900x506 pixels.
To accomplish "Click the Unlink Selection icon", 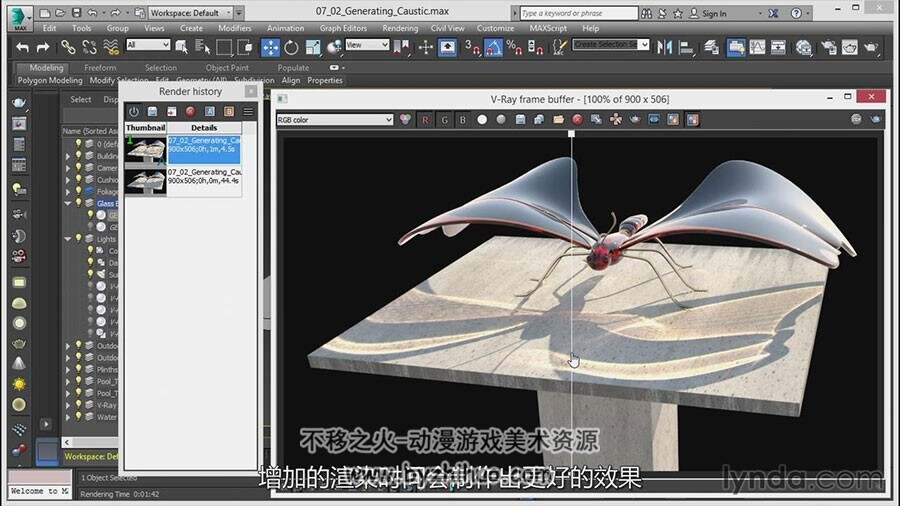I will [90, 47].
